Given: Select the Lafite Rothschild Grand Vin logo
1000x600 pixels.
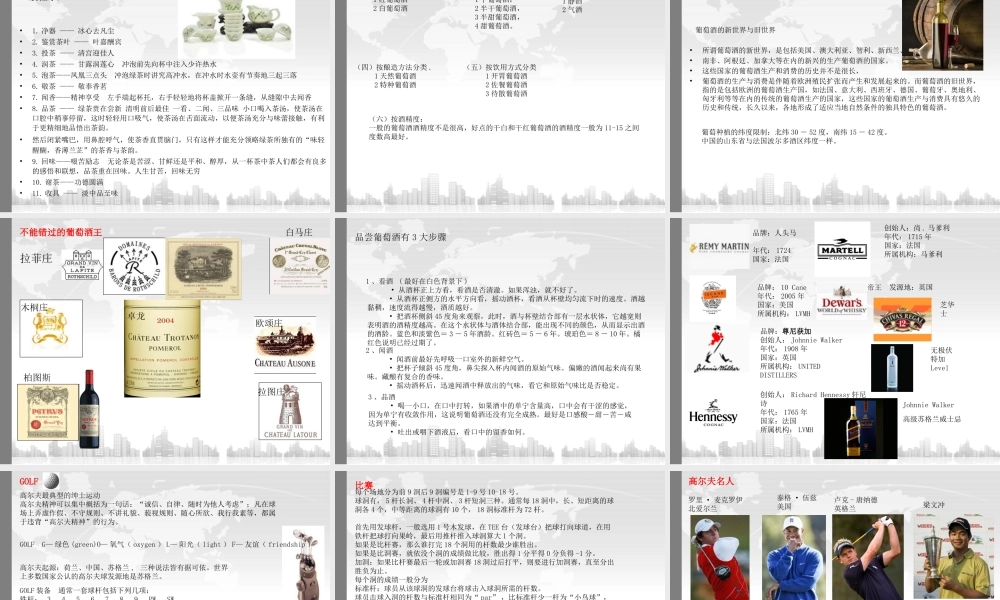Looking at the screenshot, I should pos(82,265).
